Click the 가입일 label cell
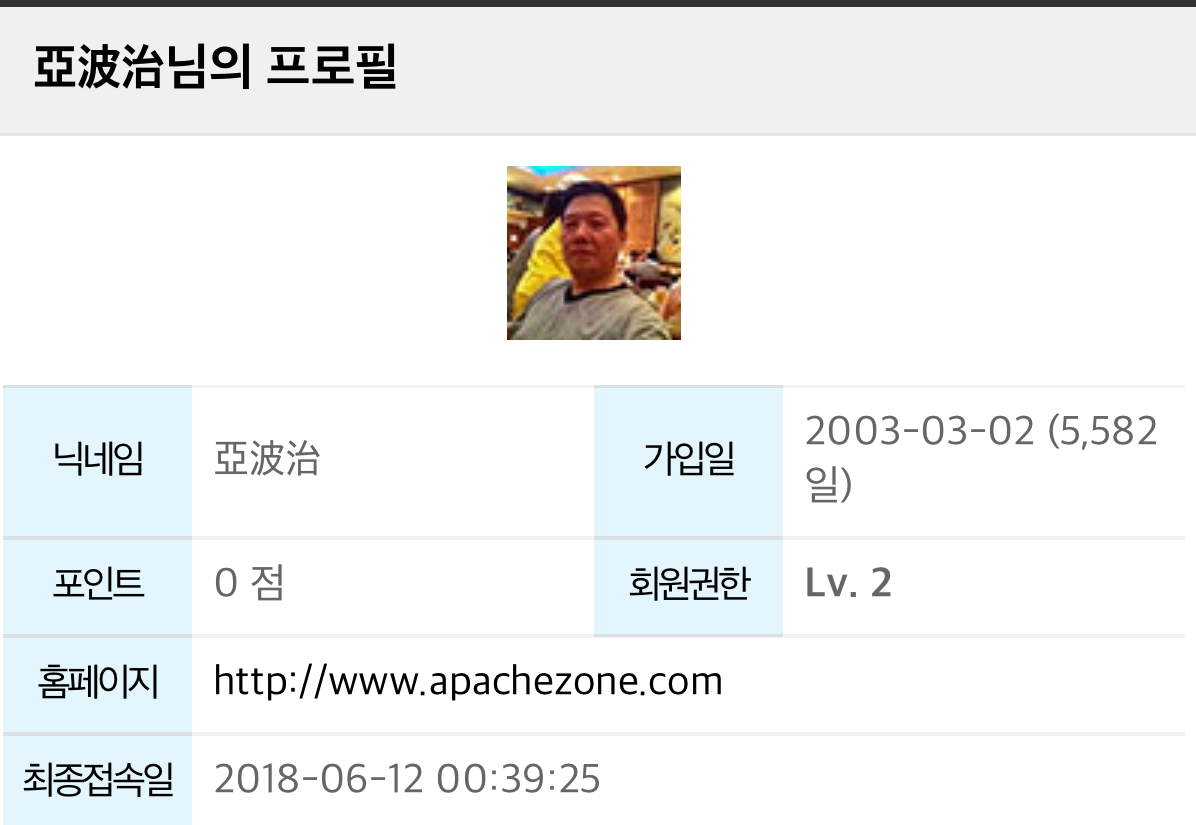This screenshot has width=1196, height=825. click(x=688, y=460)
